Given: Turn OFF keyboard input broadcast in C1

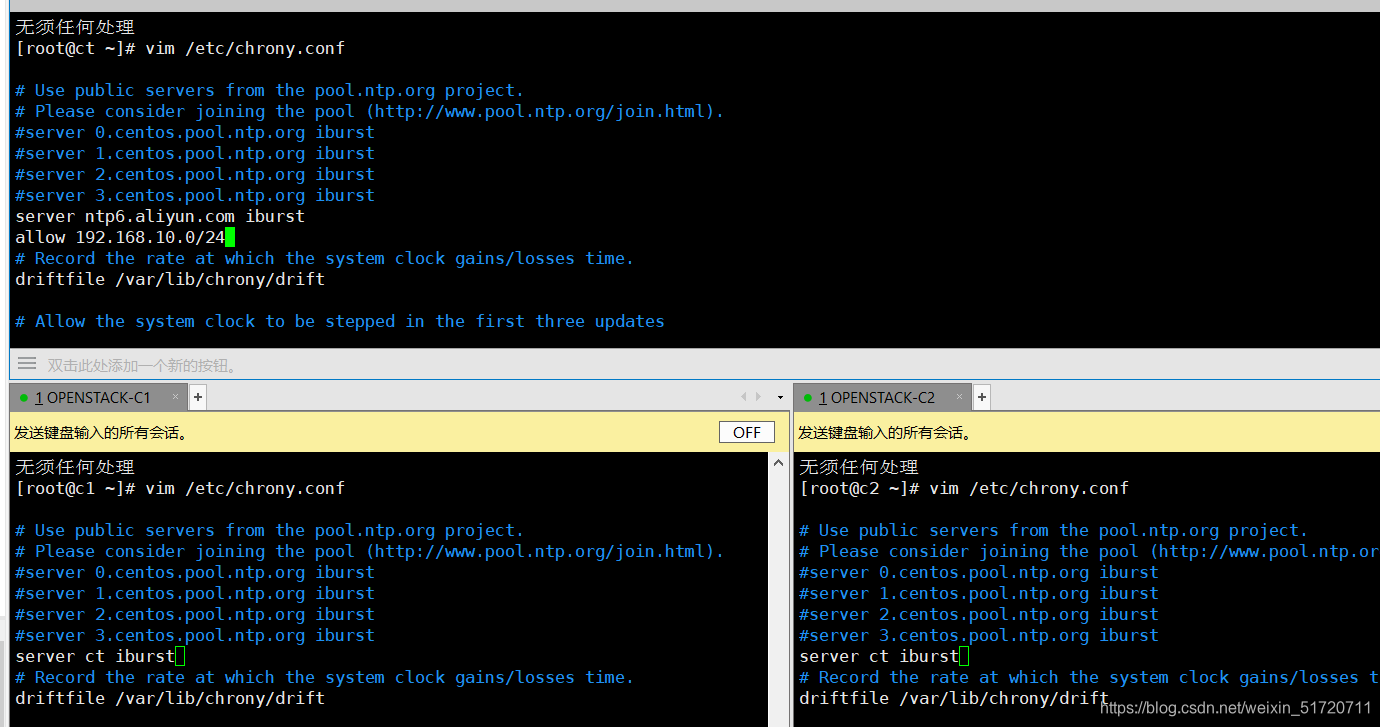Looking at the screenshot, I should 747,432.
